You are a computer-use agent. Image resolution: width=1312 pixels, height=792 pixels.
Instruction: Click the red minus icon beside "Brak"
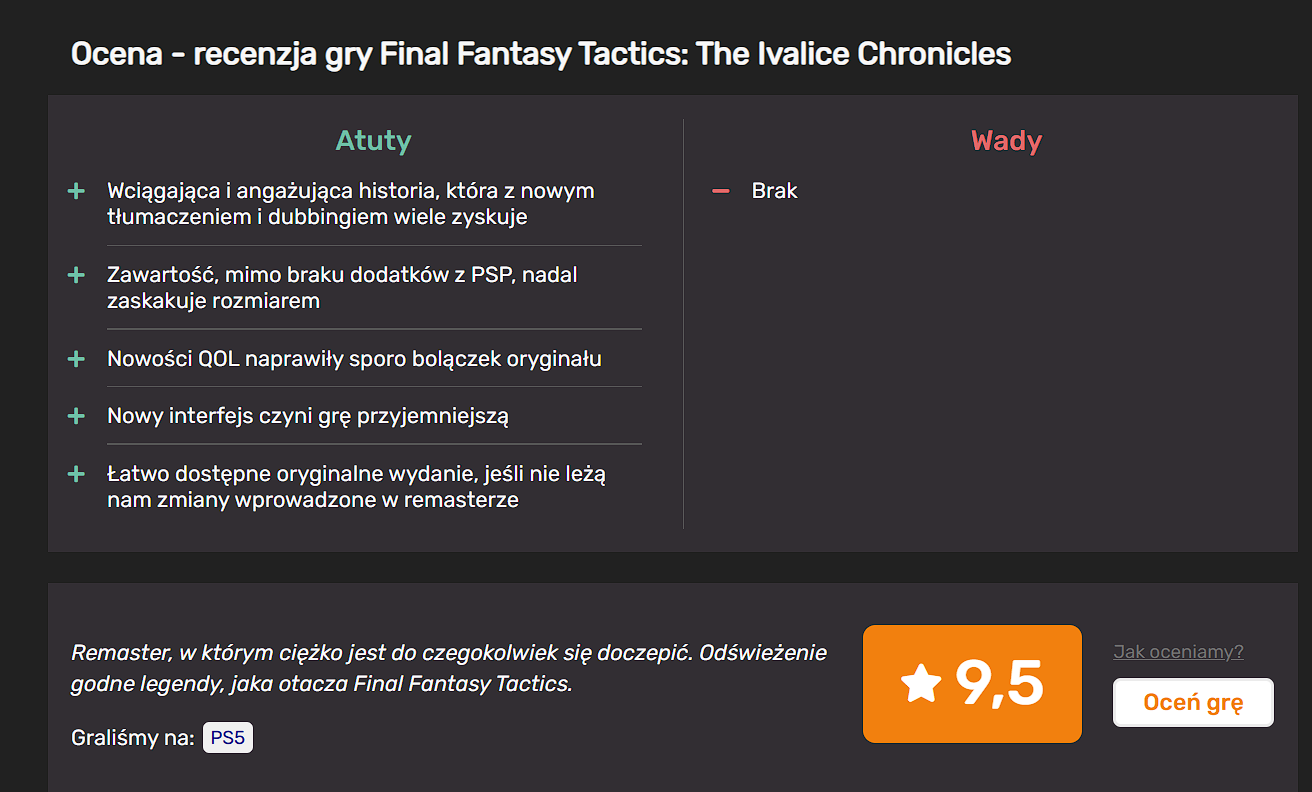[721, 191]
